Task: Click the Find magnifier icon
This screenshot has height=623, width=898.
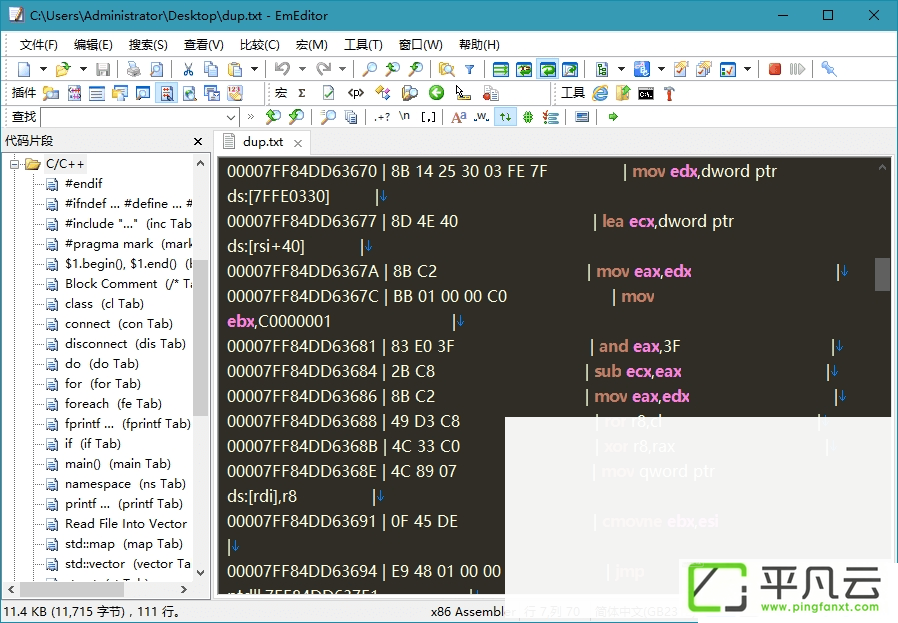Action: (370, 69)
